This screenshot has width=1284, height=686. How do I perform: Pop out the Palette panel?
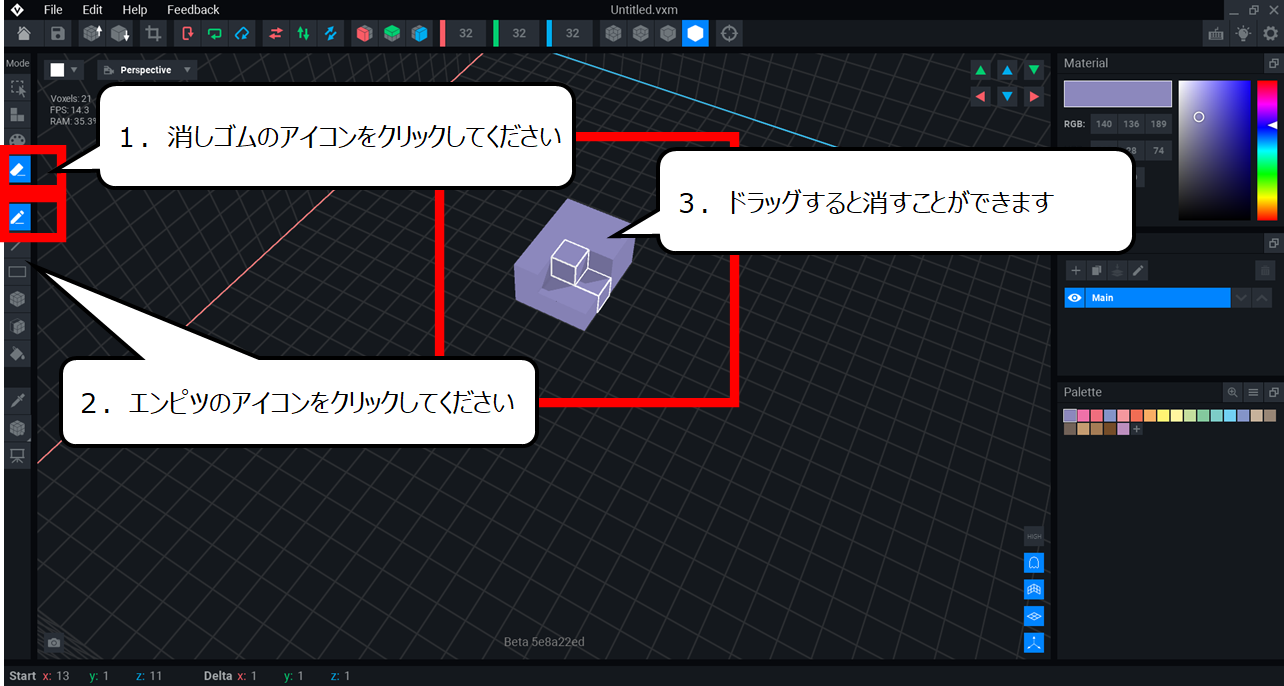coord(1272,392)
